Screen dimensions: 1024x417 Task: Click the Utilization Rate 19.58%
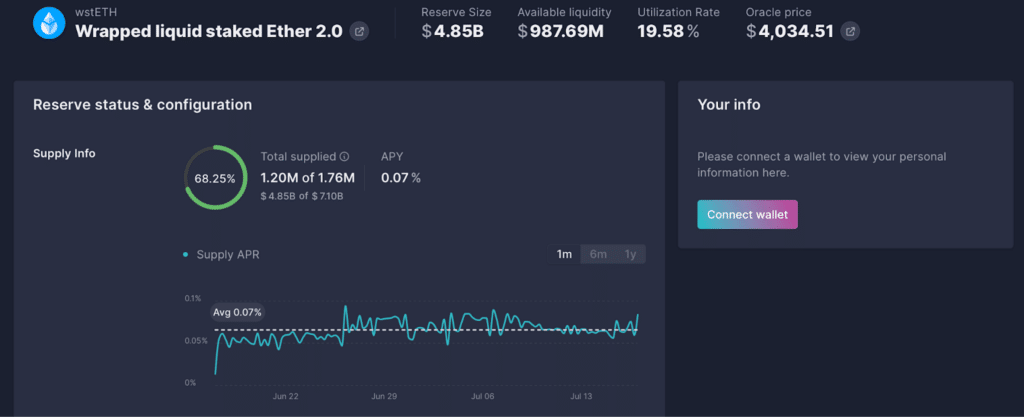[668, 31]
